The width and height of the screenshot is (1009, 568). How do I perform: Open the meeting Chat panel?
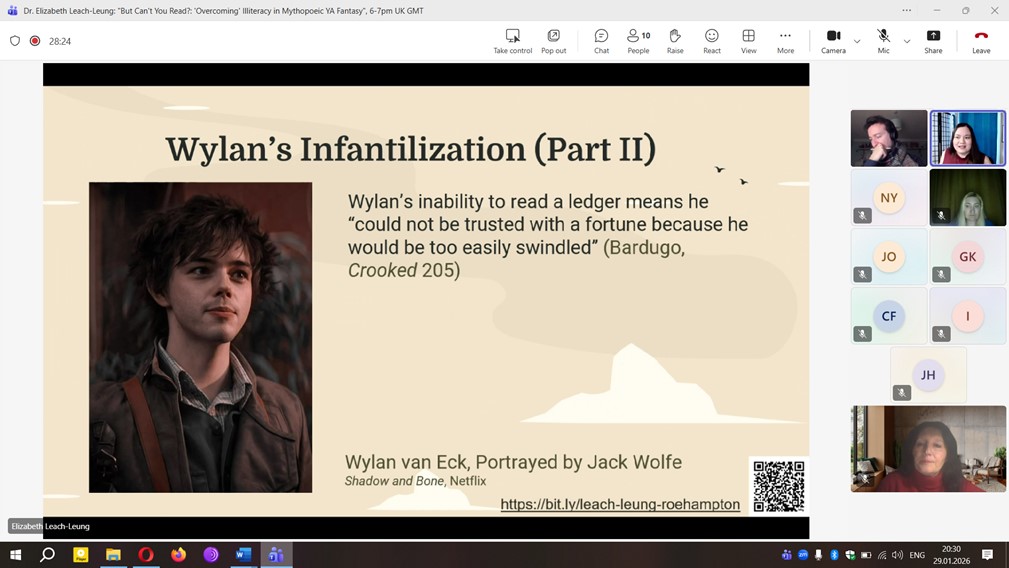click(601, 41)
